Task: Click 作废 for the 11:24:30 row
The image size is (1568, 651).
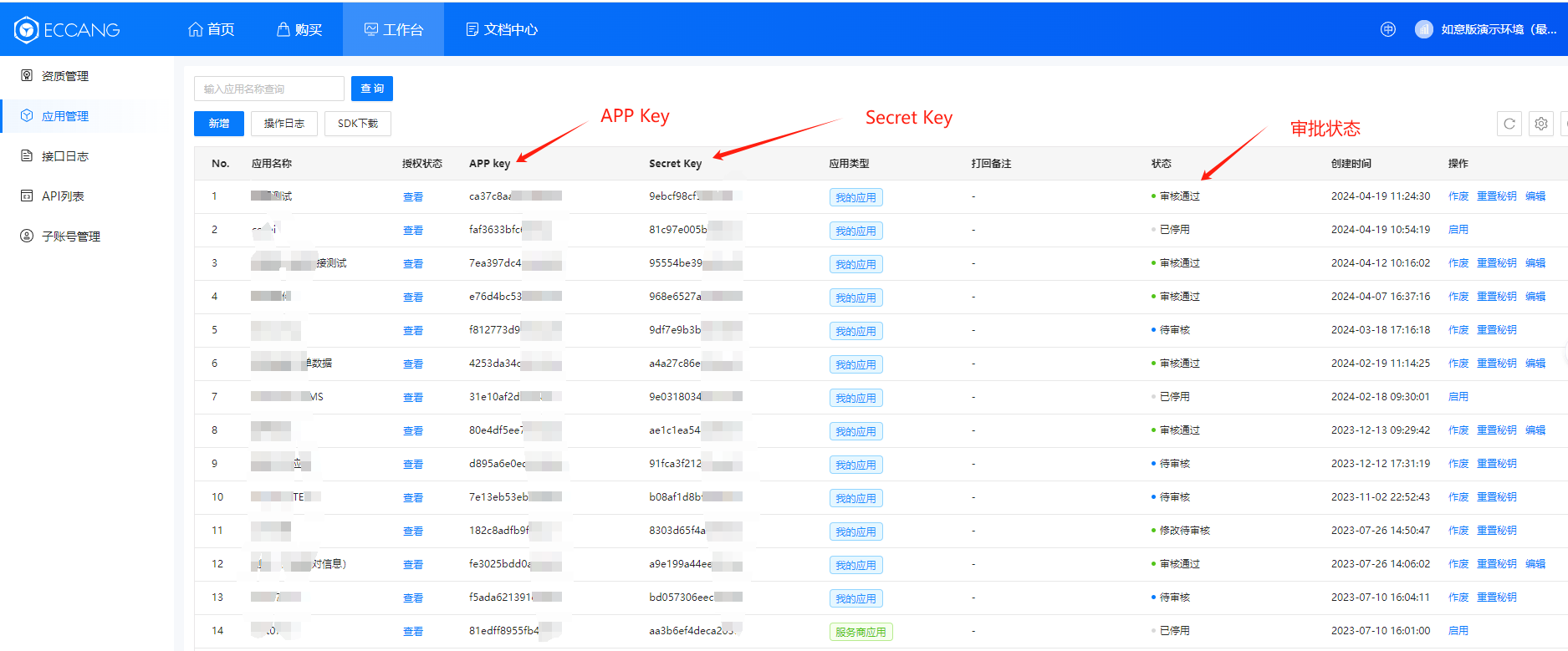Action: click(x=1458, y=196)
